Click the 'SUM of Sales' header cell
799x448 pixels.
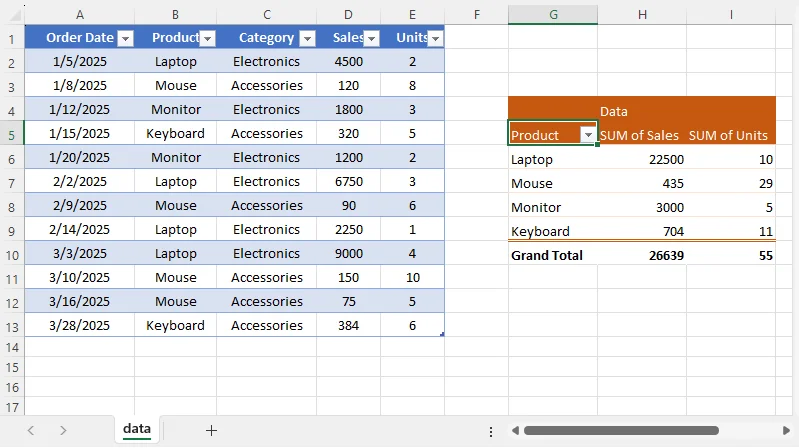pyautogui.click(x=642, y=135)
